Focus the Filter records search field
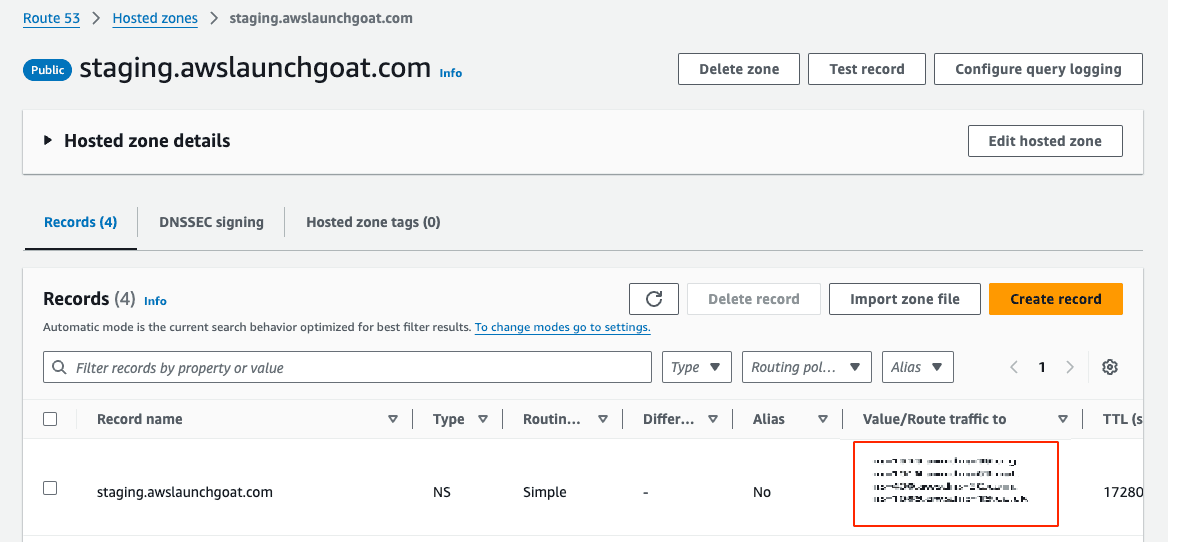 (347, 367)
